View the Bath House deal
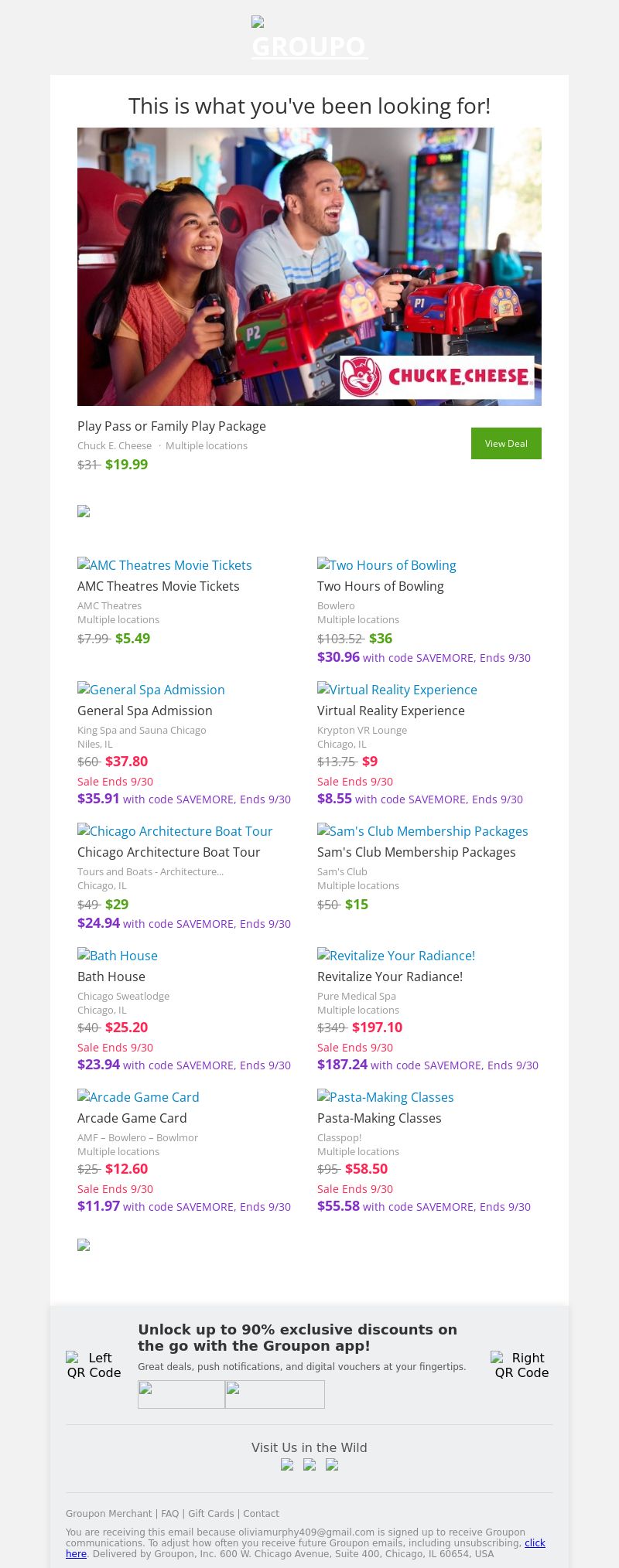The width and height of the screenshot is (619, 1568). point(111,977)
